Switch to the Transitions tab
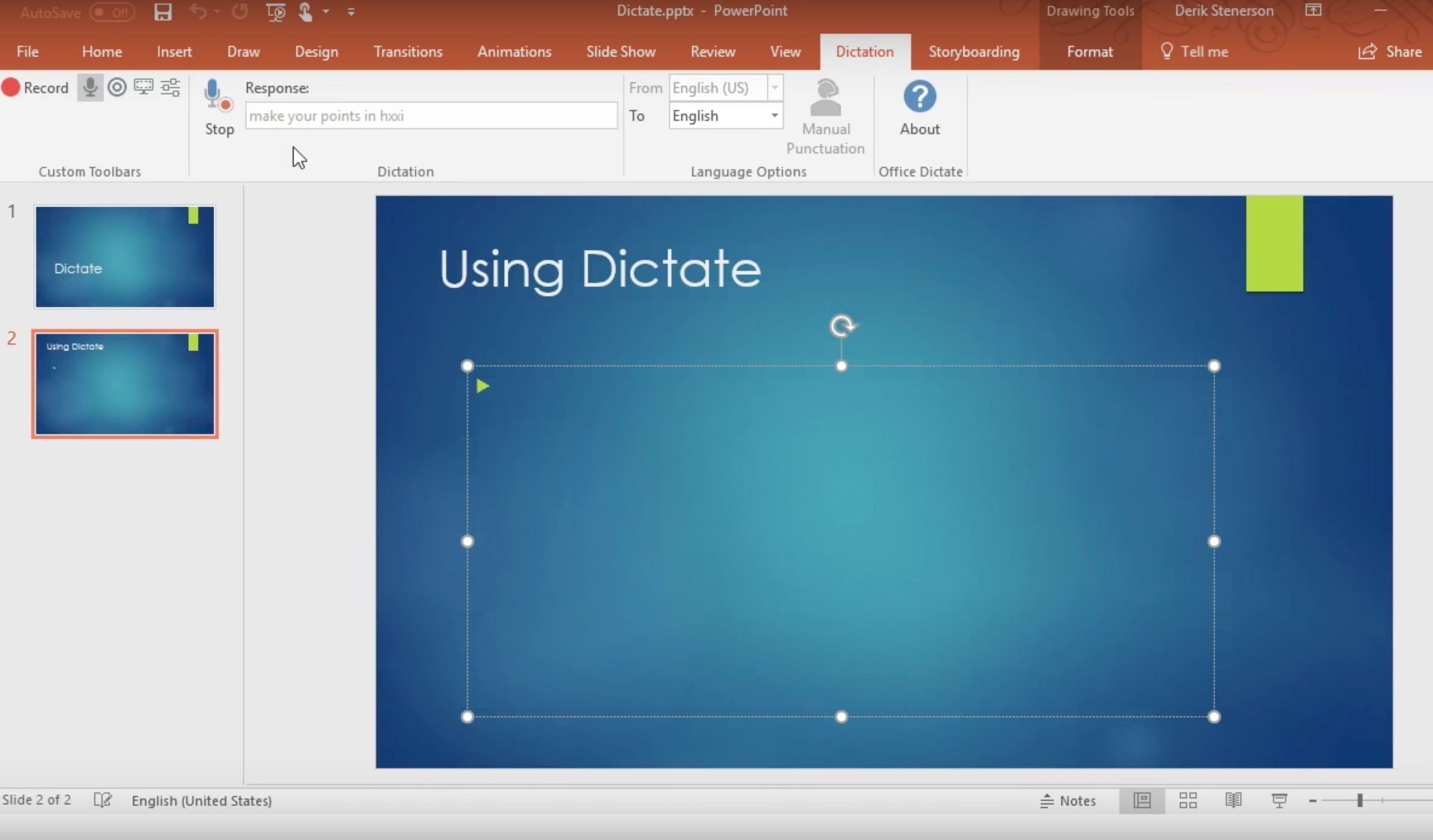 pyautogui.click(x=408, y=52)
